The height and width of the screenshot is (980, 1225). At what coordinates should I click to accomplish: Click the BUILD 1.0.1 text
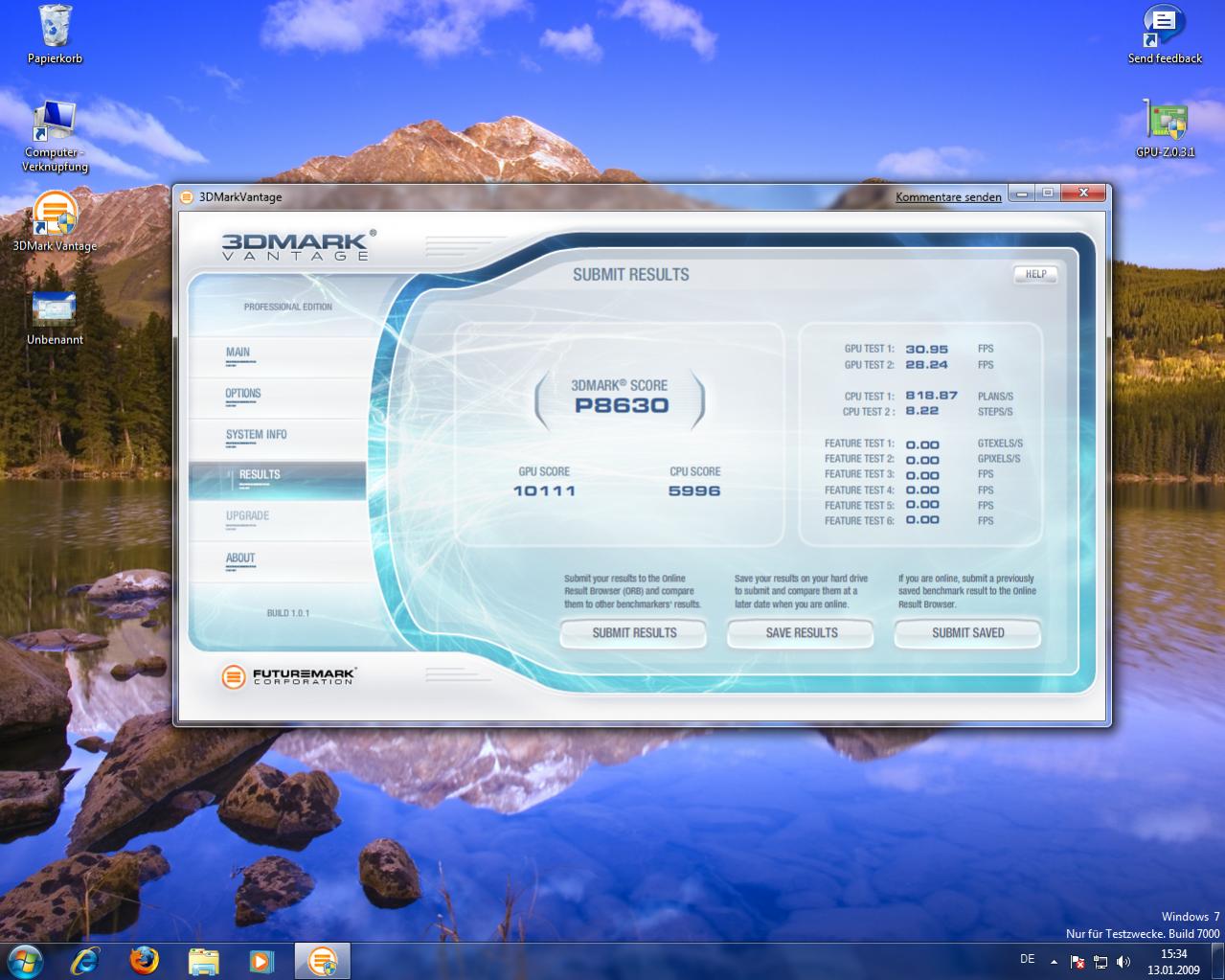[x=288, y=613]
